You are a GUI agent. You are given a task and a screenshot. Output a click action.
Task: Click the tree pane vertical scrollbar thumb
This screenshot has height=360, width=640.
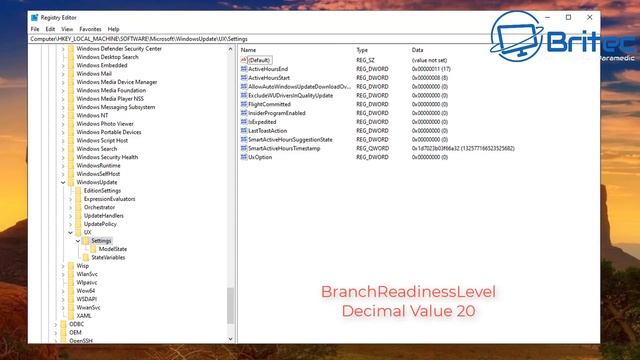[231, 305]
